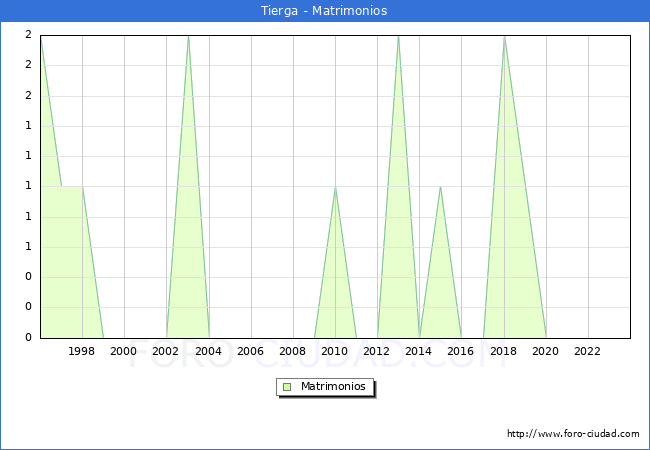This screenshot has height=450, width=650.
Task: Choose the 2010 x-axis label
Action: (x=335, y=351)
